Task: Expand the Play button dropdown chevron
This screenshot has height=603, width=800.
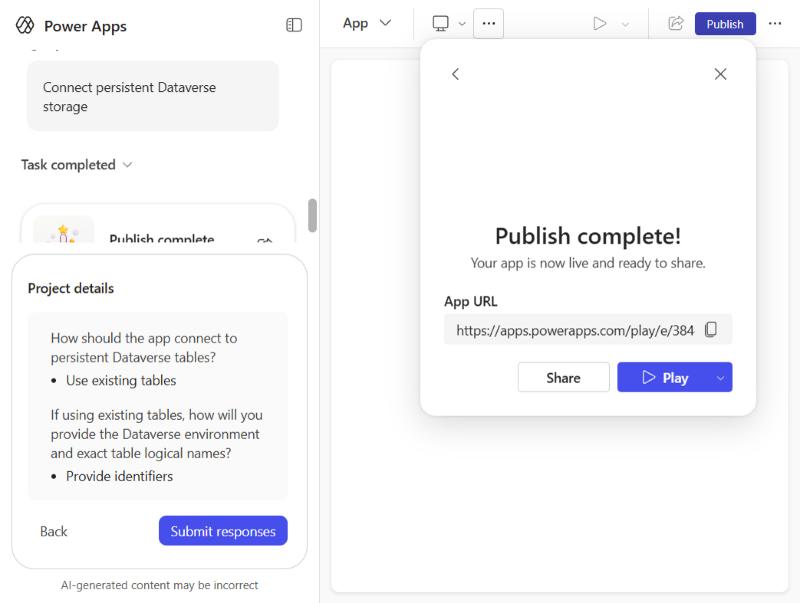Action: pos(720,378)
